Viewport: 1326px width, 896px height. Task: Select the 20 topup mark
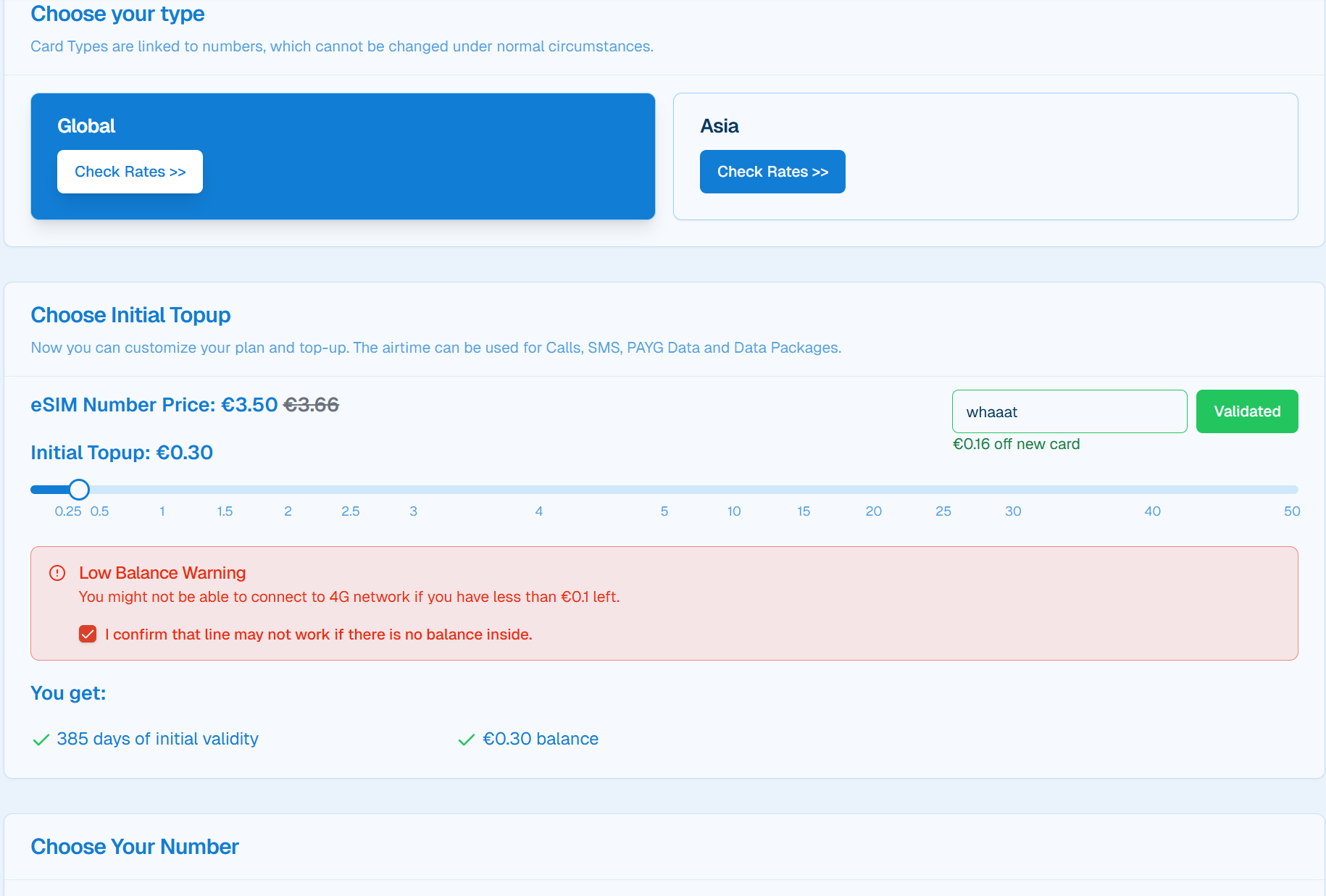pyautogui.click(x=874, y=511)
